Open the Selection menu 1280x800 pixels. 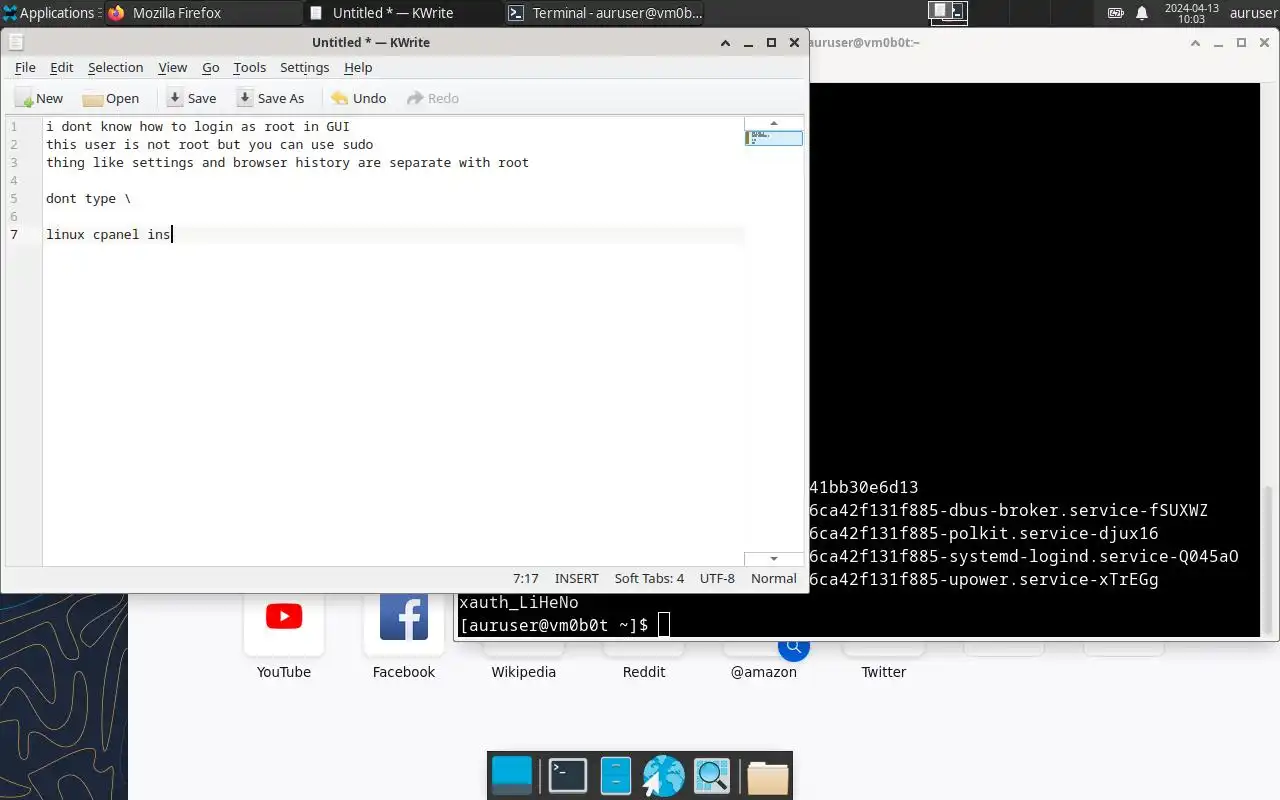point(115,67)
